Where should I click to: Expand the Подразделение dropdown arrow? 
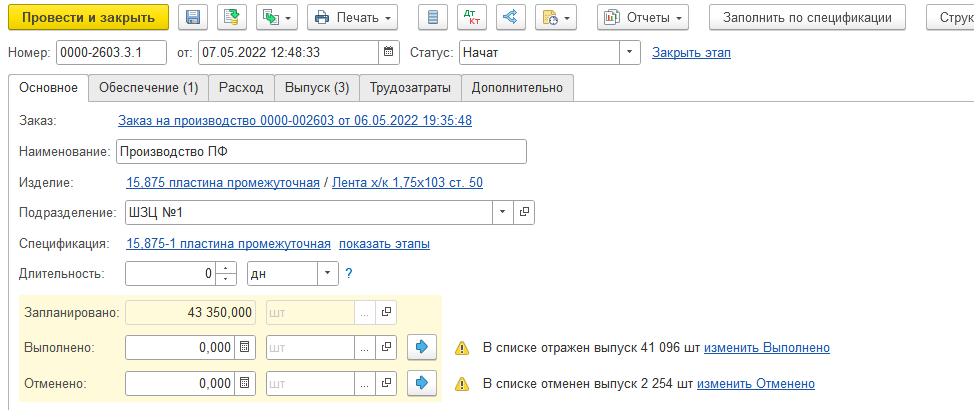coord(503,212)
